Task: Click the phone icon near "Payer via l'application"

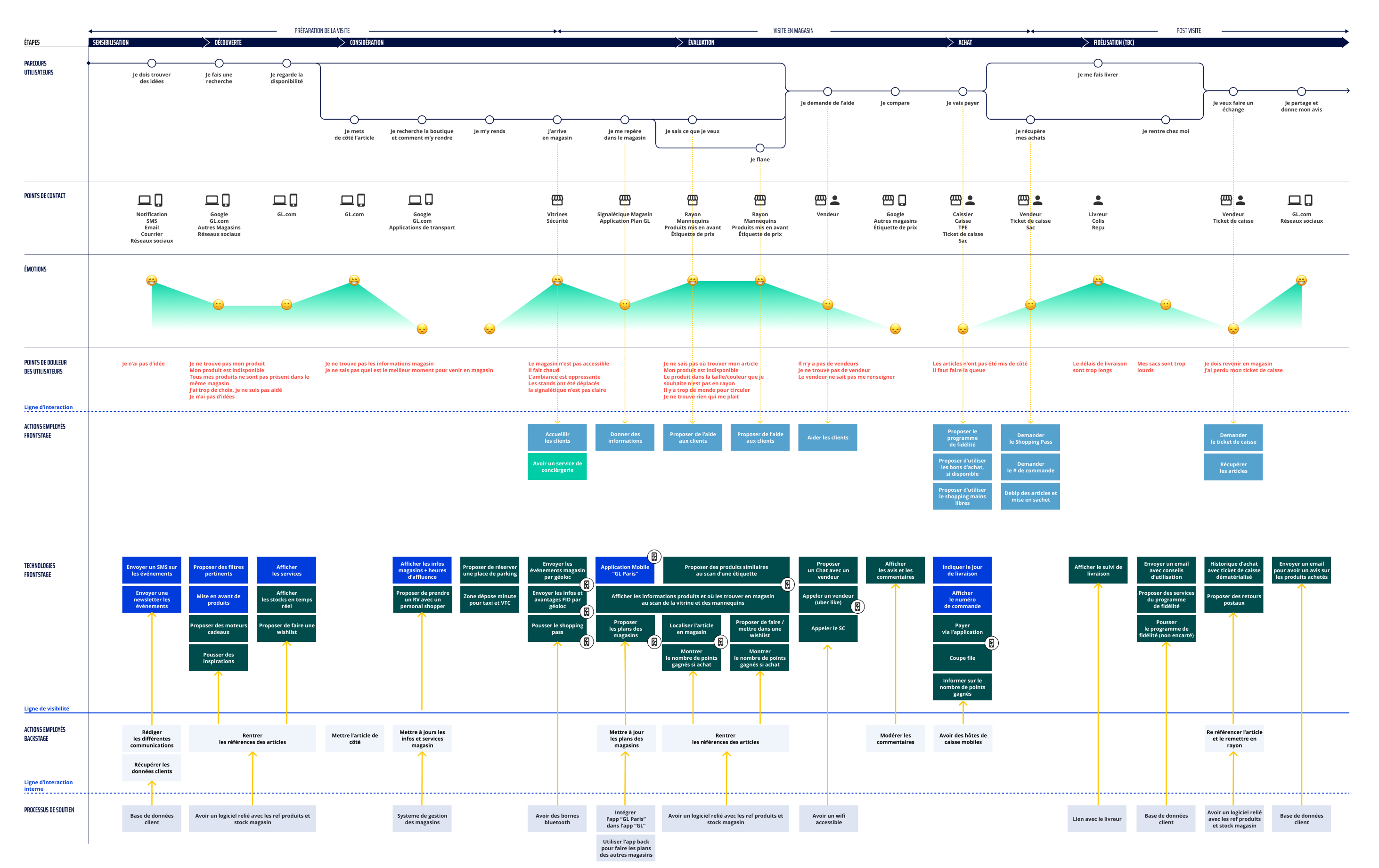Action: (991, 643)
